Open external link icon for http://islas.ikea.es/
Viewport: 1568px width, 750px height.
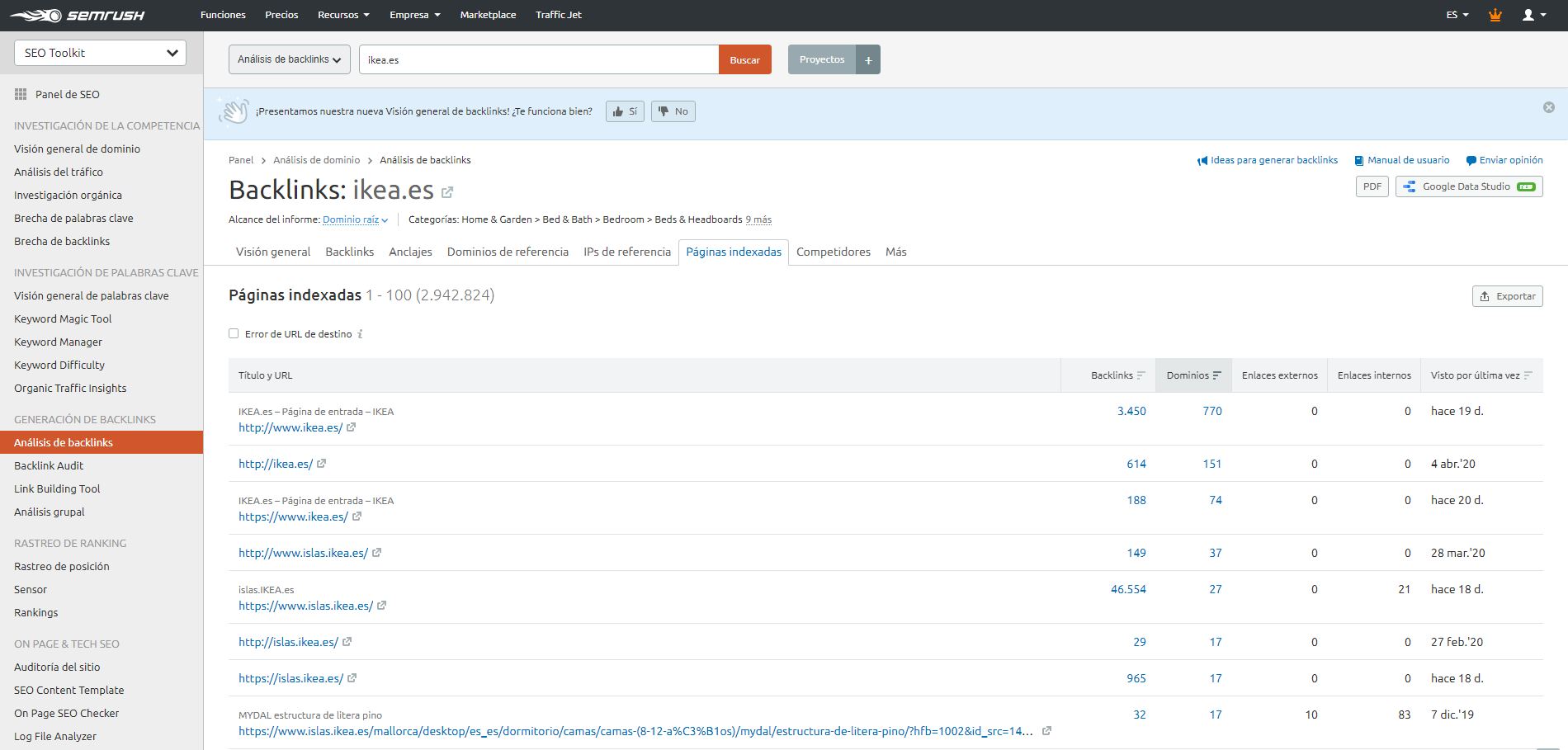[347, 642]
